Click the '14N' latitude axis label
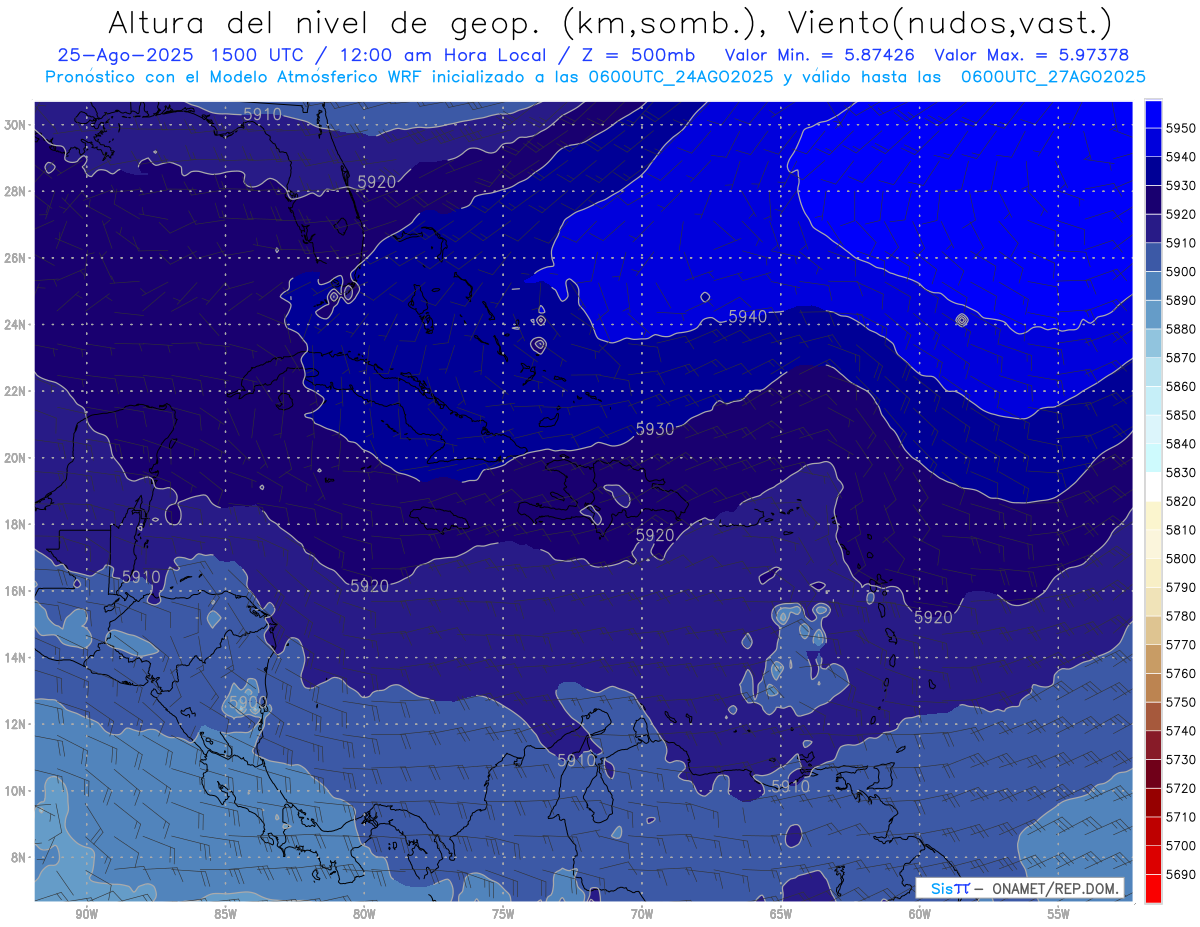The width and height of the screenshot is (1200, 927). click(x=16, y=658)
